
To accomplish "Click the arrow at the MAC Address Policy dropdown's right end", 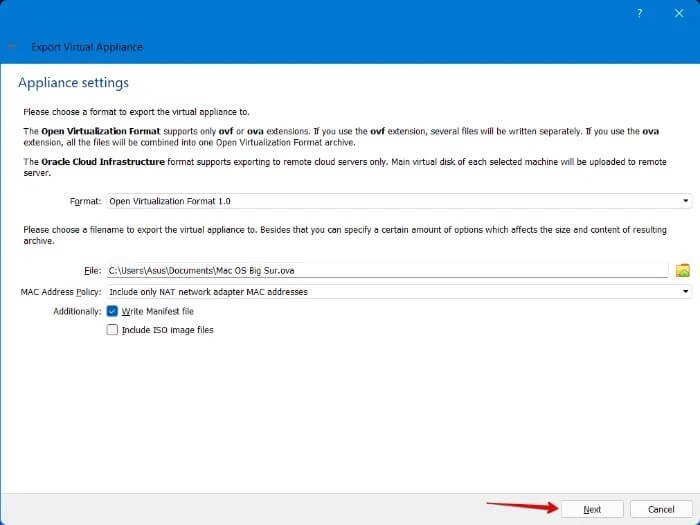I will [x=685, y=292].
